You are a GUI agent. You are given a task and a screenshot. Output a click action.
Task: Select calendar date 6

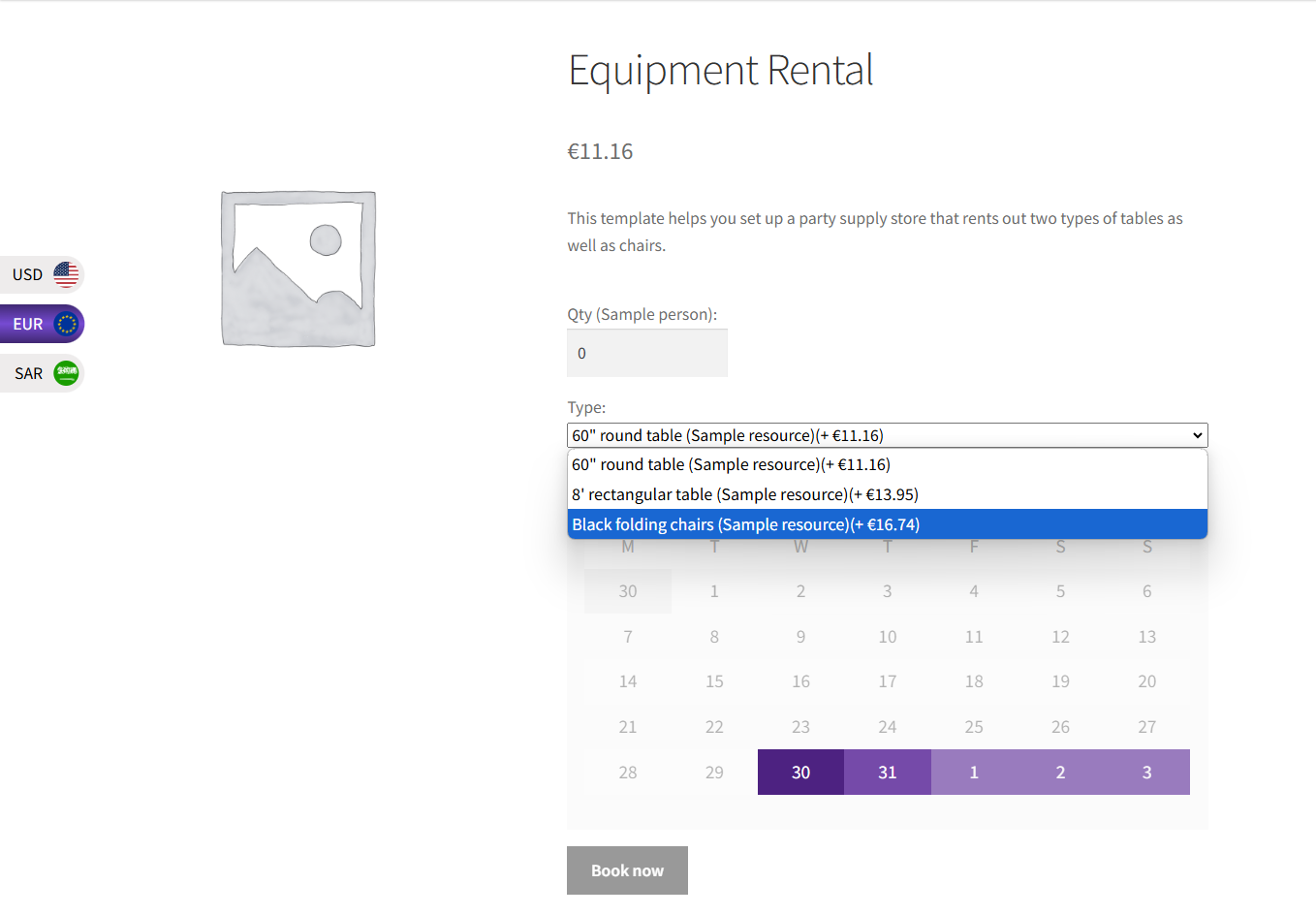click(x=1147, y=591)
